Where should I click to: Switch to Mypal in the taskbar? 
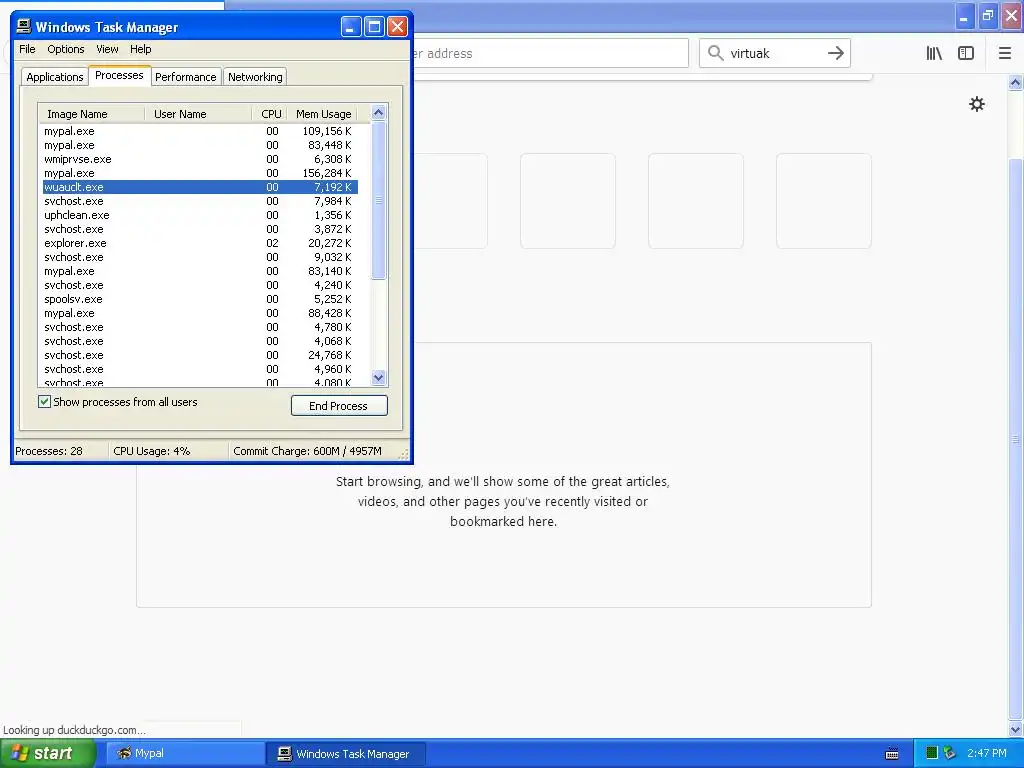pos(185,754)
